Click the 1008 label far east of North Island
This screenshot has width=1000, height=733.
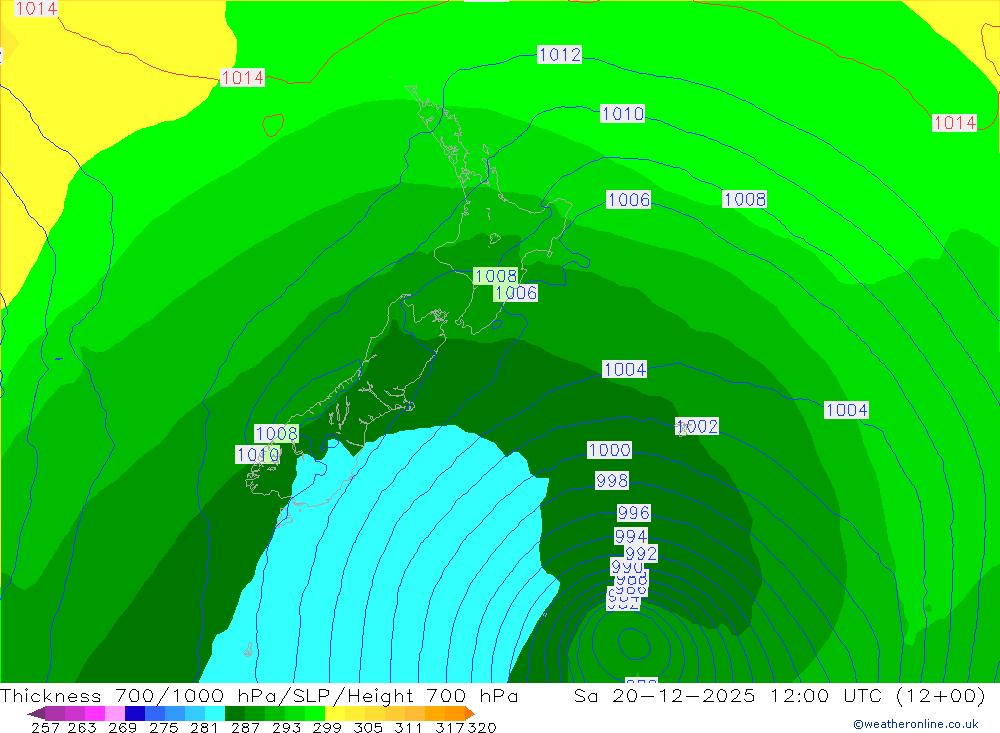point(744,200)
